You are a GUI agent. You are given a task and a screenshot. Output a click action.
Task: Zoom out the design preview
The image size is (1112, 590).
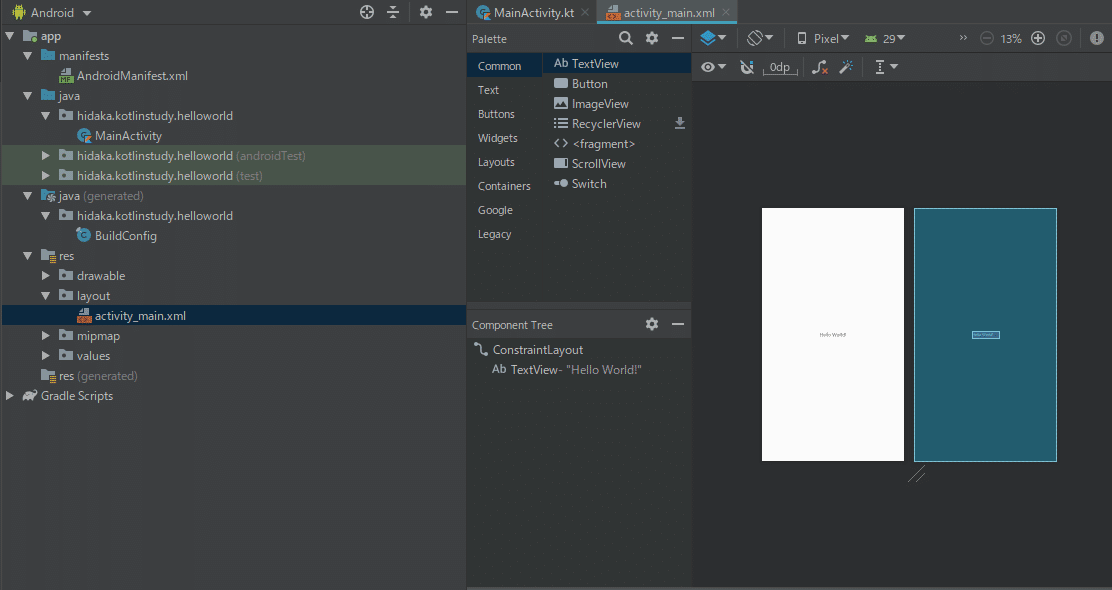[x=986, y=38]
